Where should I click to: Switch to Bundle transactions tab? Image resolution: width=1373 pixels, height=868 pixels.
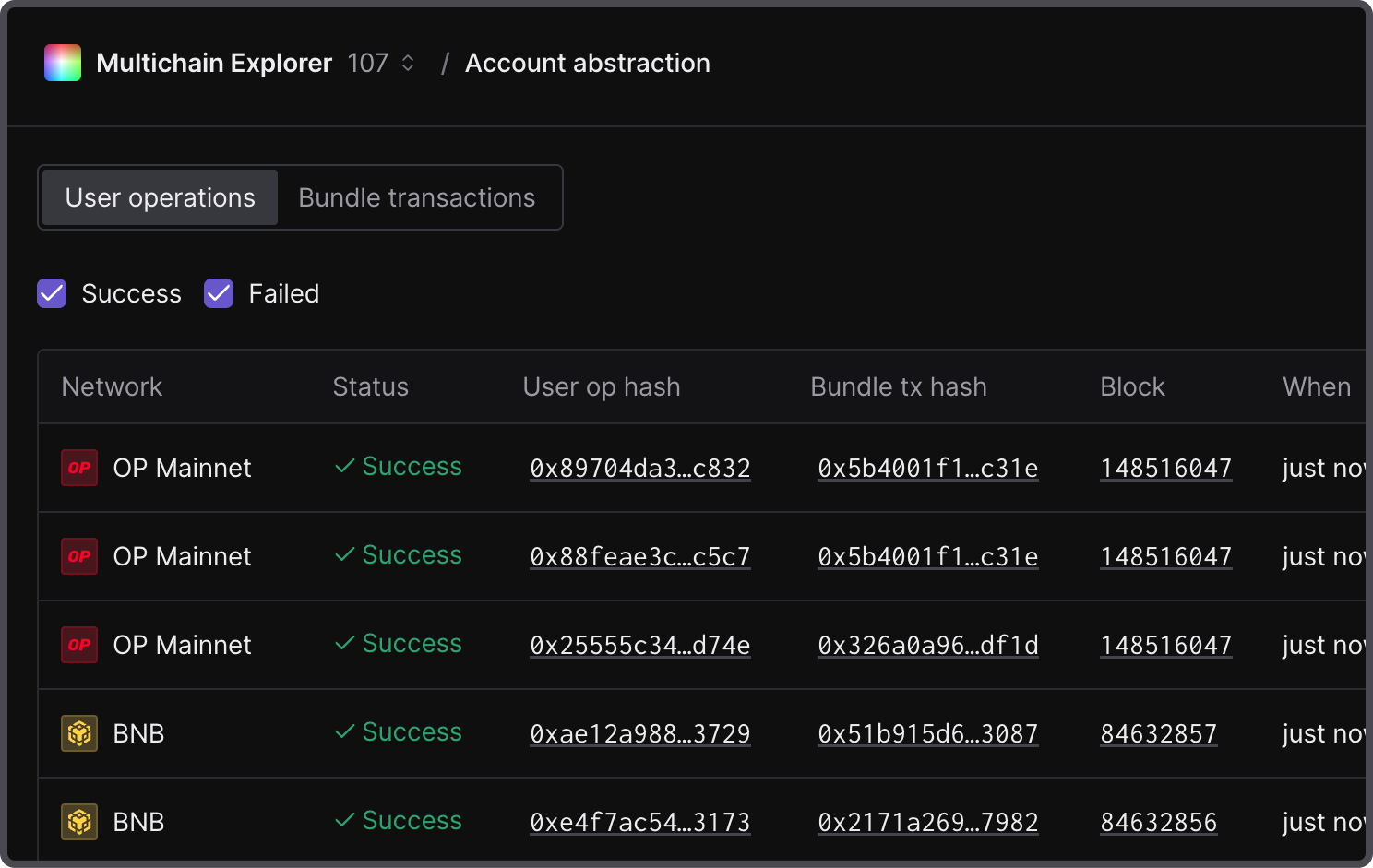click(417, 197)
